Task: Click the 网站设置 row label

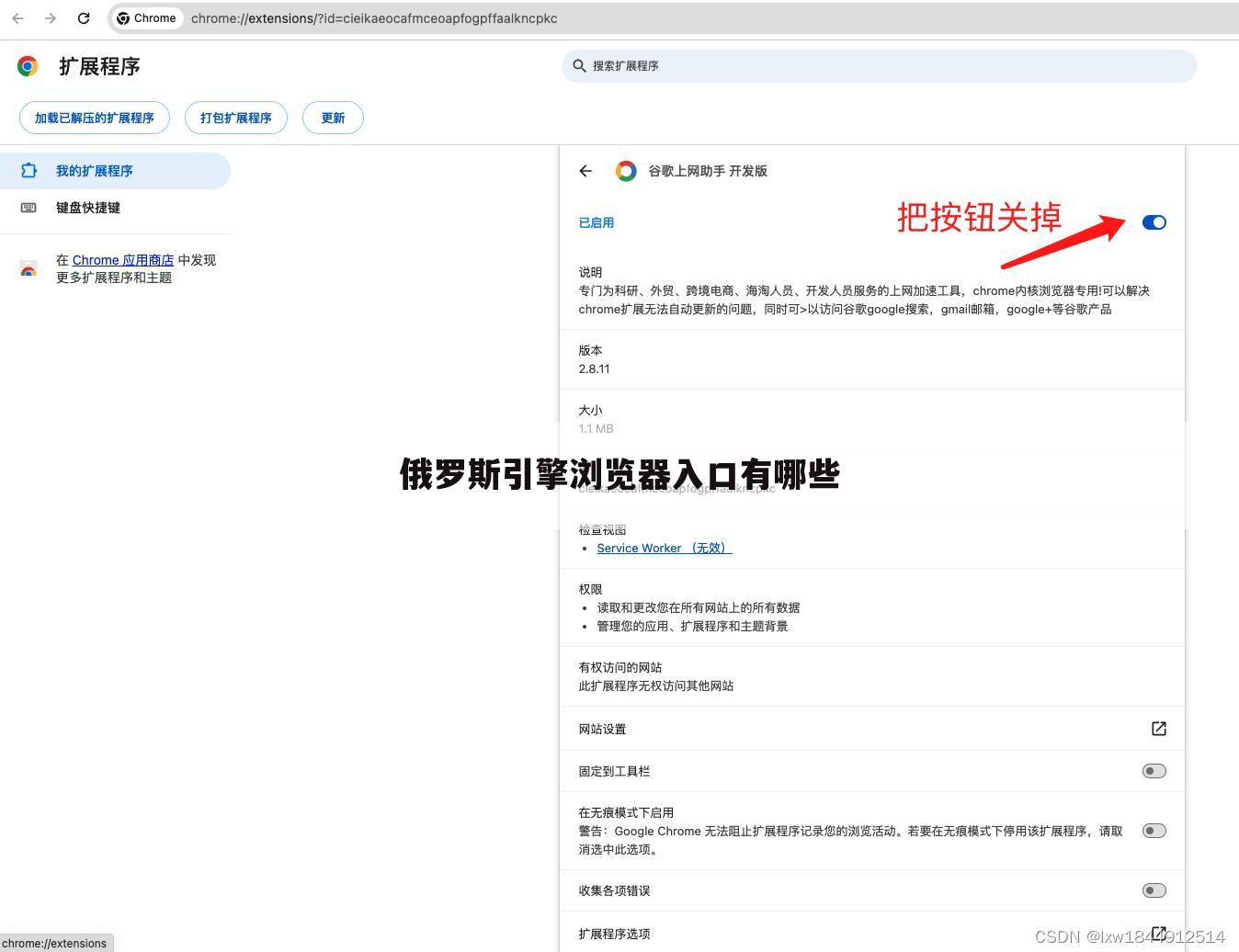Action: point(602,729)
